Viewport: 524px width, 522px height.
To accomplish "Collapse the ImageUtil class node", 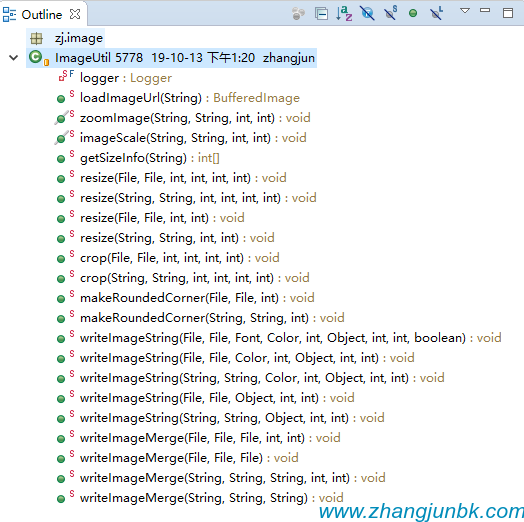I will point(13,58).
